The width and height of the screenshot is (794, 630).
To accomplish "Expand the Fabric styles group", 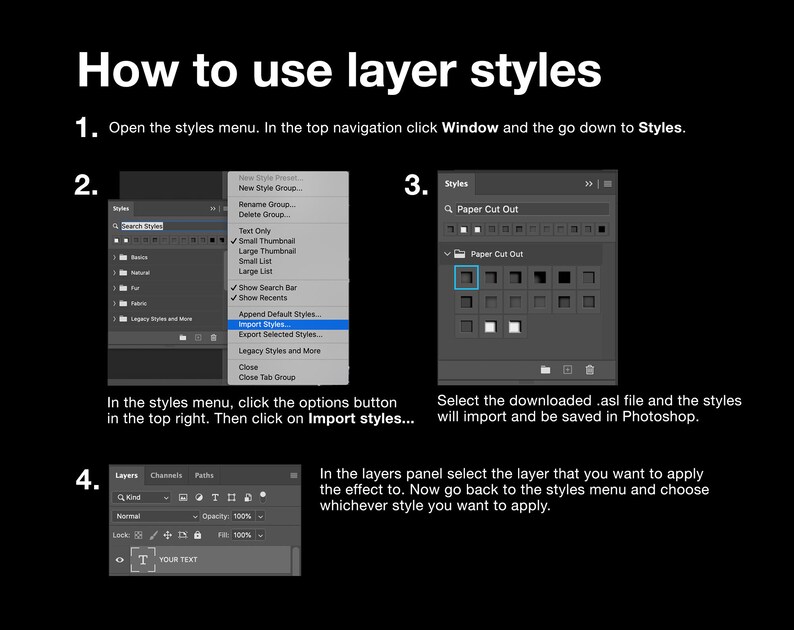I will point(114,303).
